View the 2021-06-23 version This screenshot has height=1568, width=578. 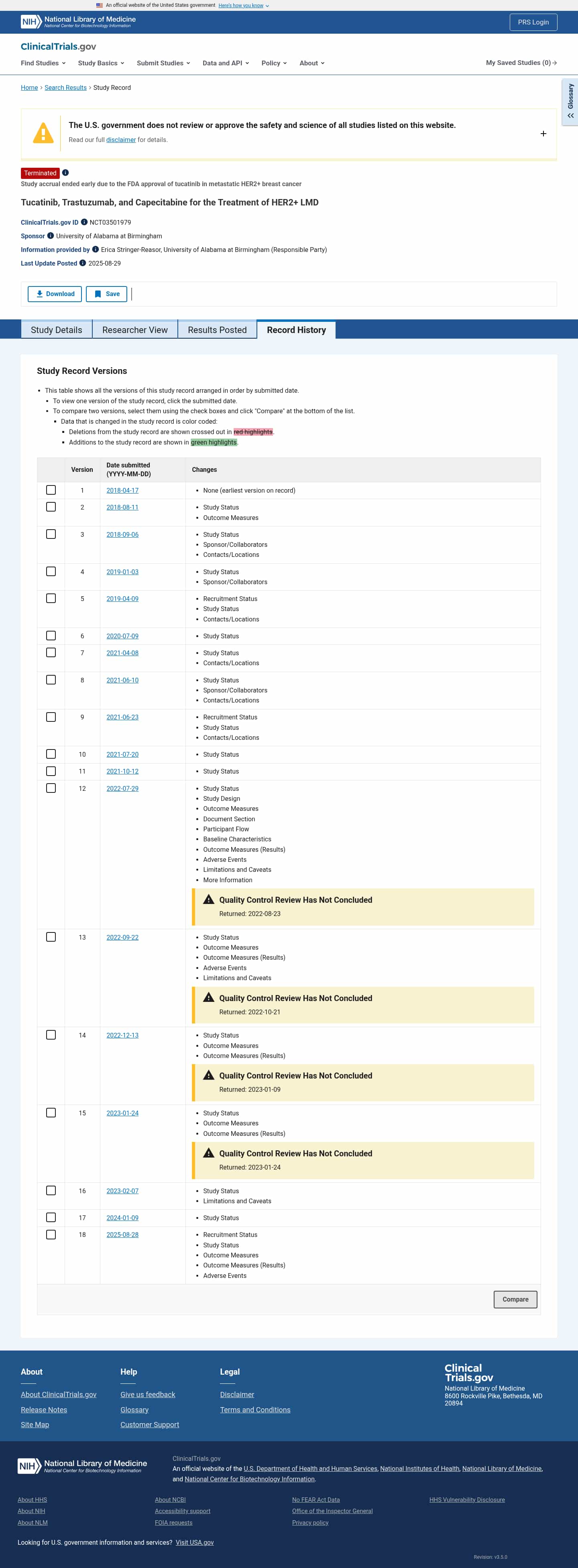point(122,717)
